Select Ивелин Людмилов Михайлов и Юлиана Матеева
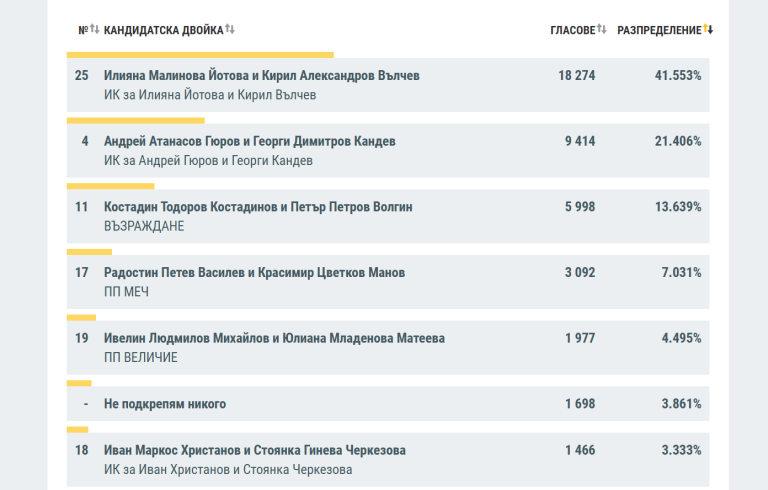The image size is (768, 490). pyautogui.click(x=388, y=347)
